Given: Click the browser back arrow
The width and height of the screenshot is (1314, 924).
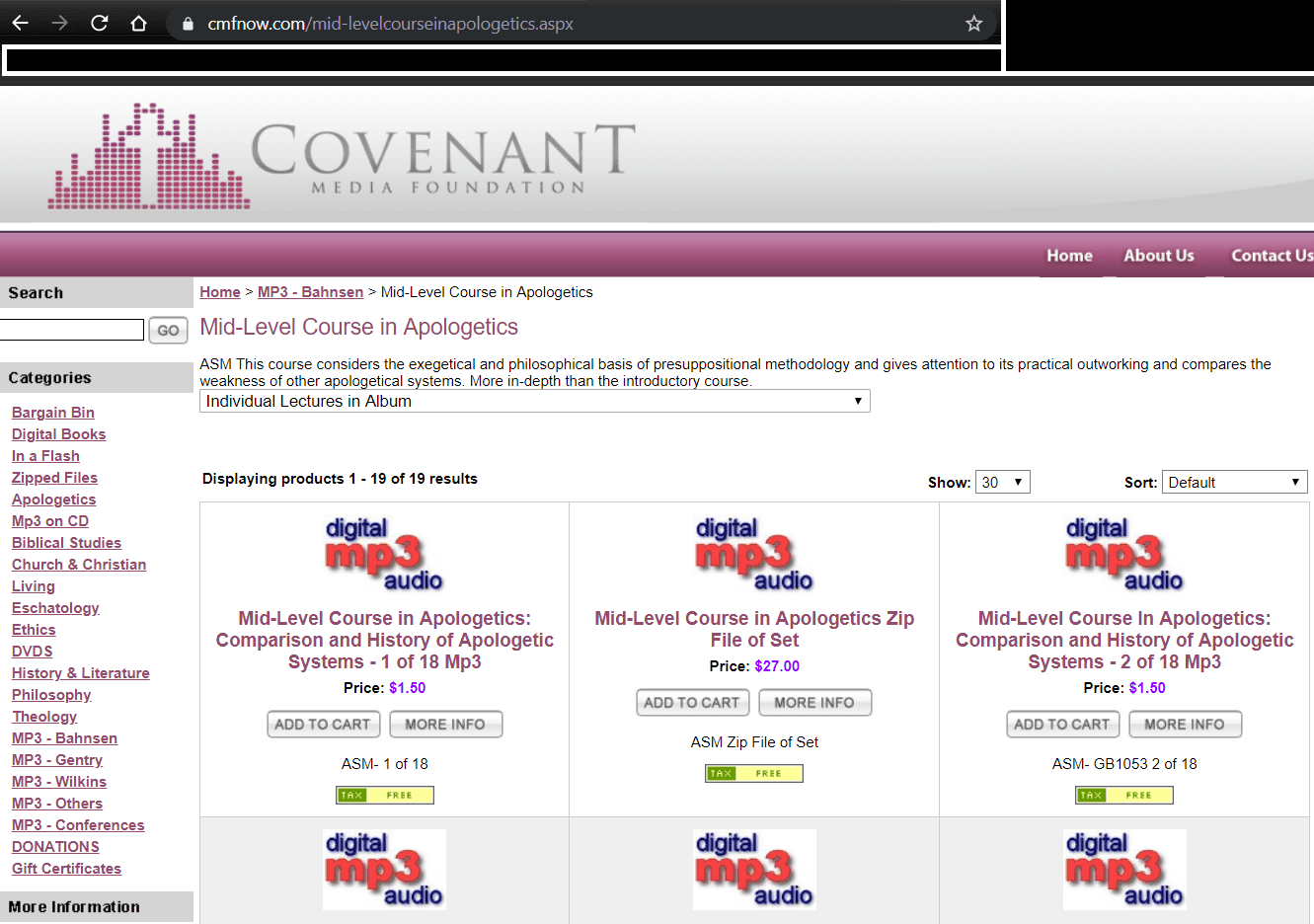Looking at the screenshot, I should (21, 23).
